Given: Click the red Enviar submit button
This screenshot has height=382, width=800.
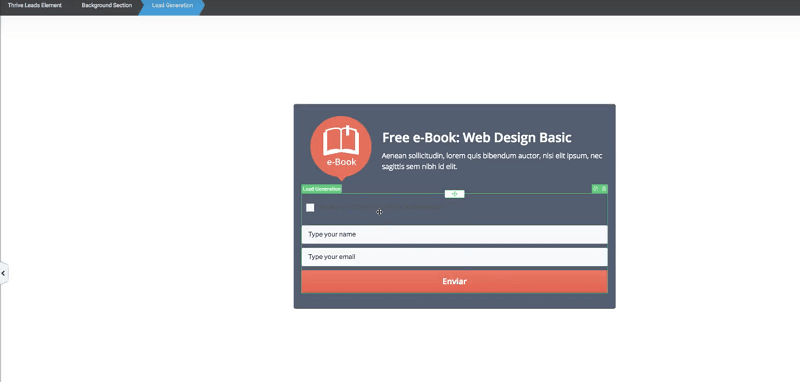Looking at the screenshot, I should tap(454, 282).
